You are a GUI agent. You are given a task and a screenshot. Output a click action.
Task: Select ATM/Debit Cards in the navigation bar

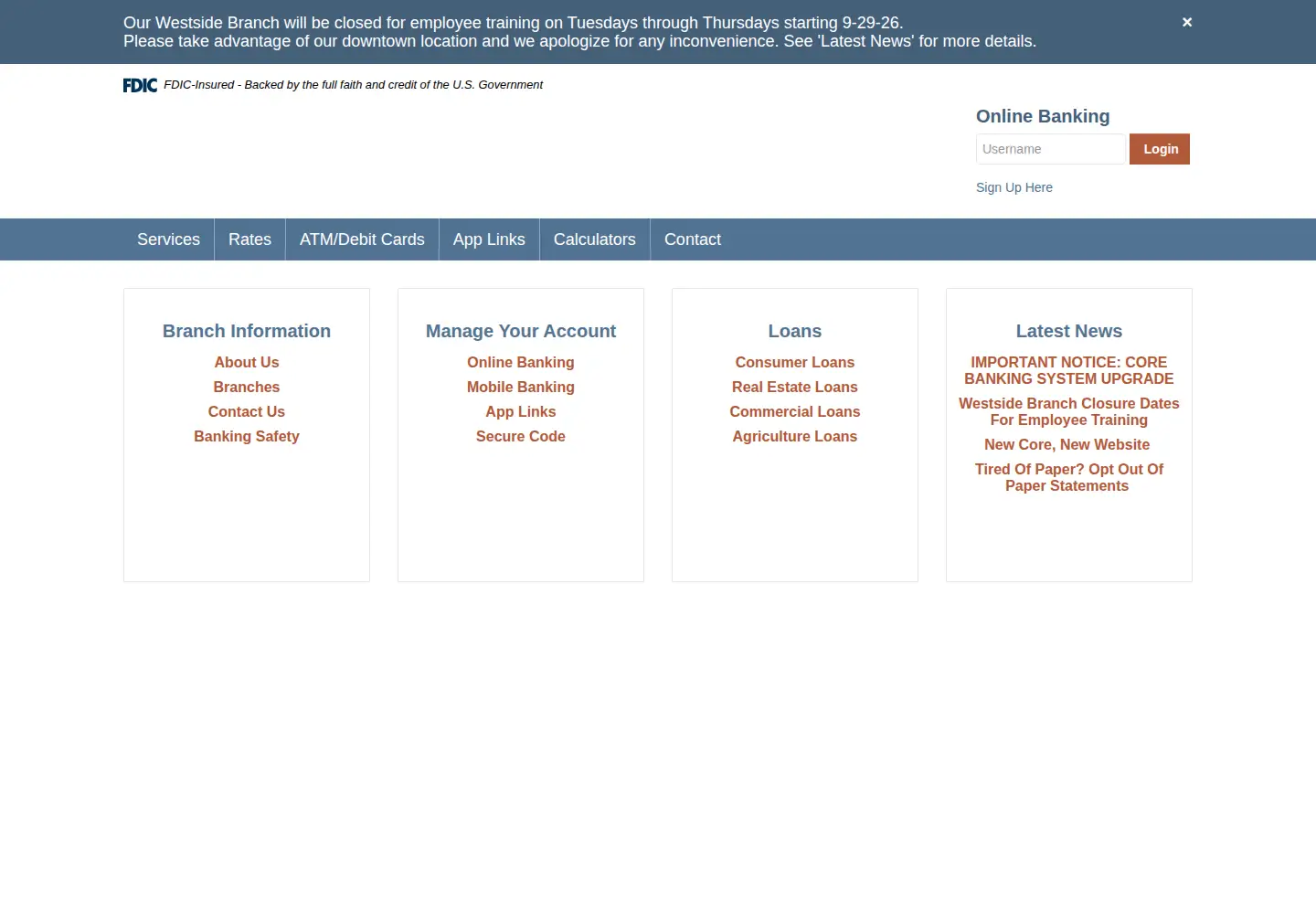click(x=362, y=239)
